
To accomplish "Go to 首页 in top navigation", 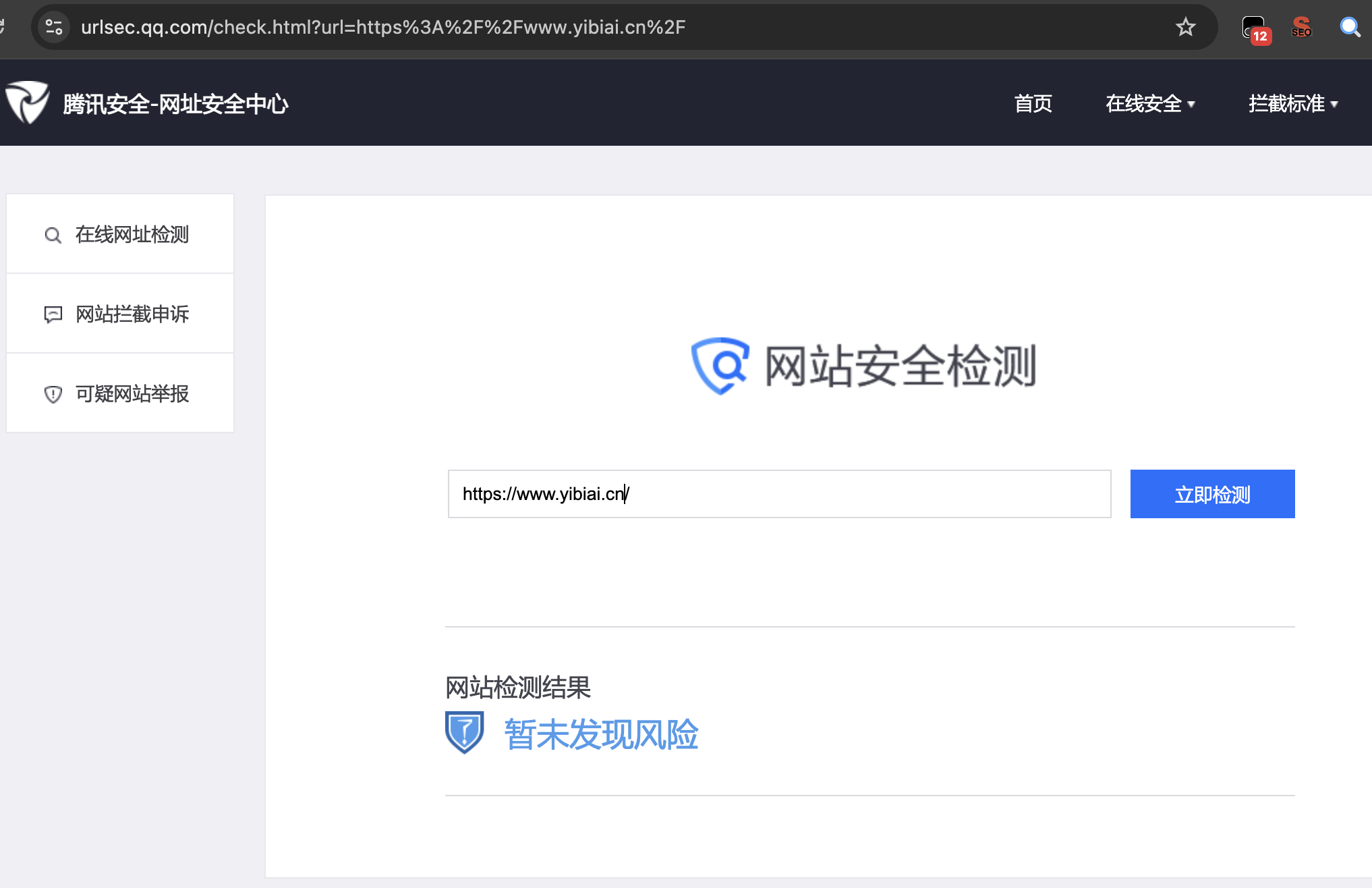I will (1033, 103).
